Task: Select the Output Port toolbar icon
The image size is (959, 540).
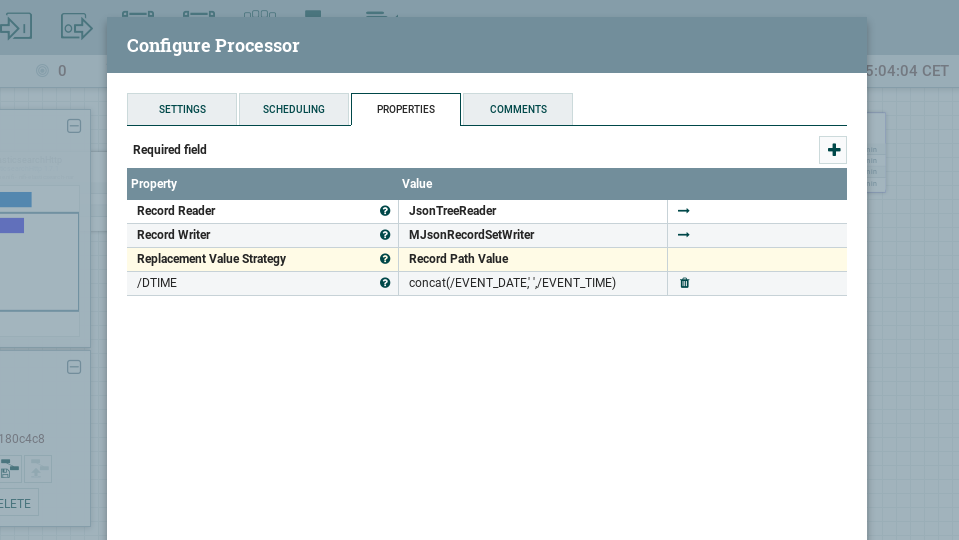Action: tap(76, 27)
